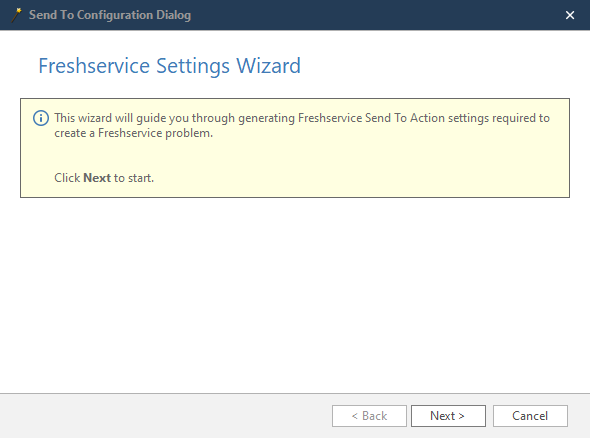590x438 pixels.
Task: Click the 'create a Freshservice problem.' text line
Action: click(x=134, y=133)
